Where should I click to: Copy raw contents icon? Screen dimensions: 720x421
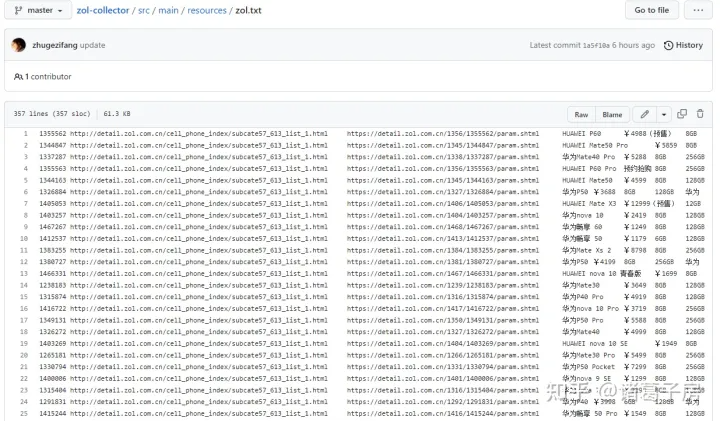point(682,113)
